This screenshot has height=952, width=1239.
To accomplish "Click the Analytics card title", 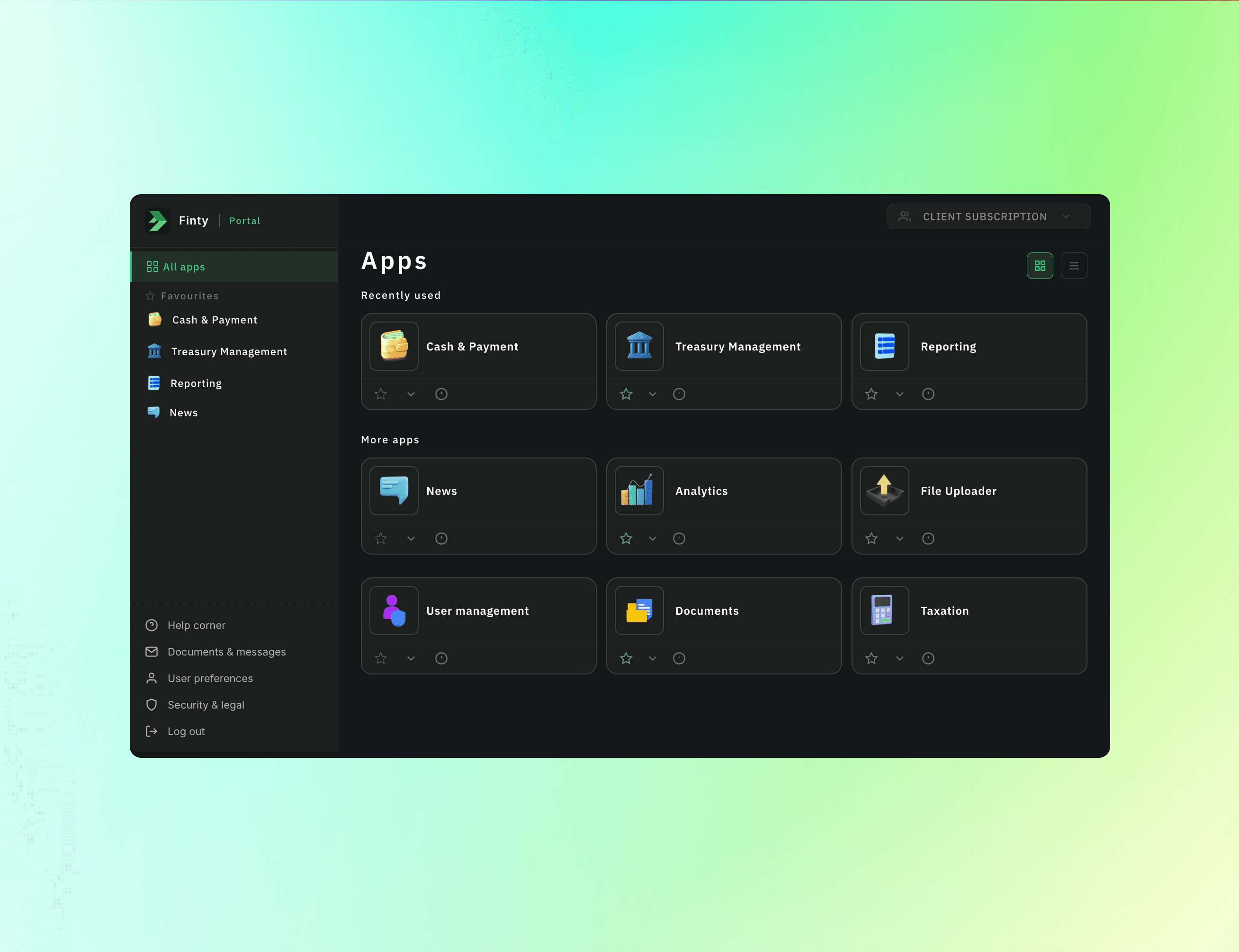I will click(x=701, y=491).
